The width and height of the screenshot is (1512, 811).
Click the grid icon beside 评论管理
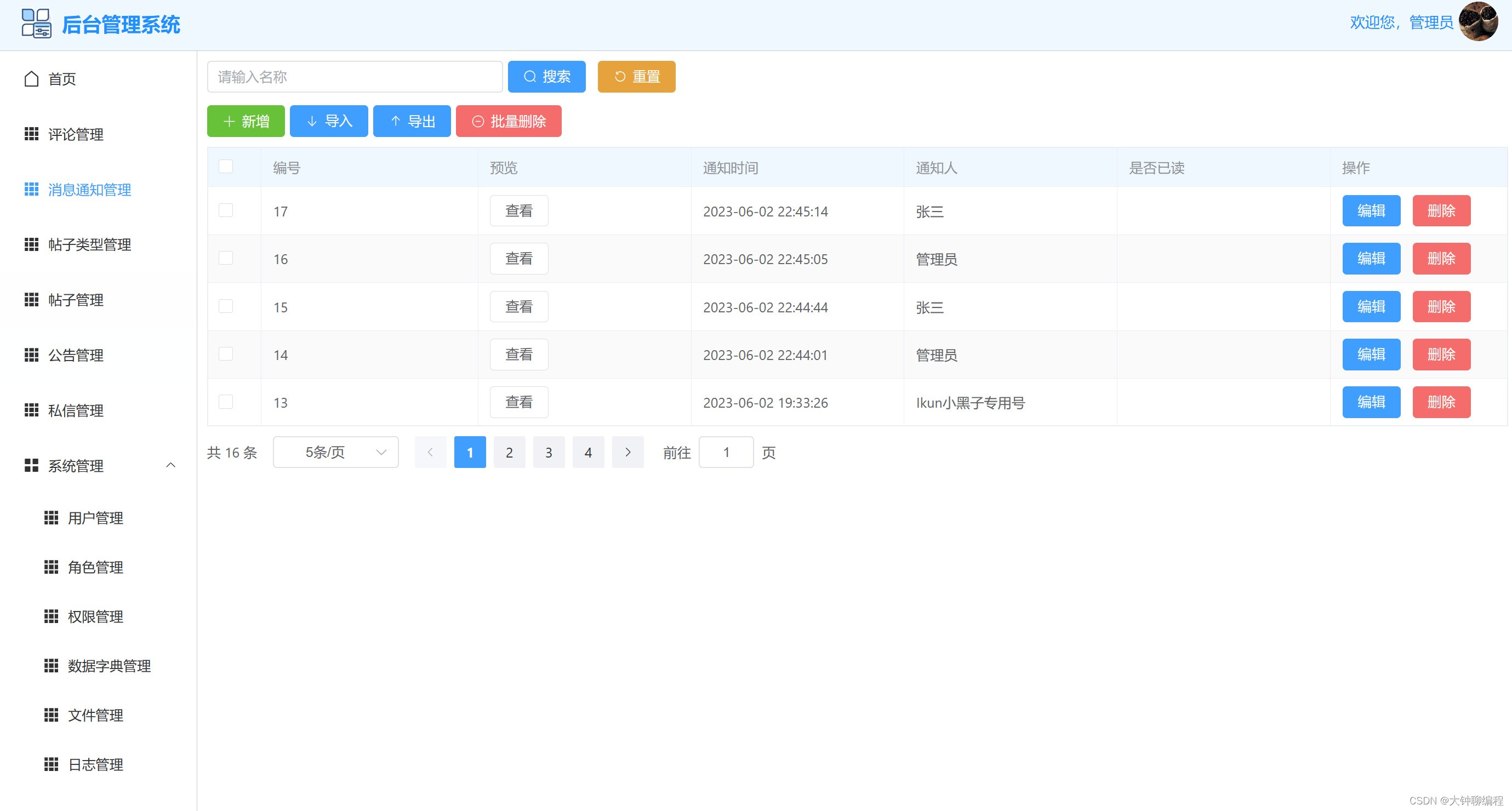point(32,134)
